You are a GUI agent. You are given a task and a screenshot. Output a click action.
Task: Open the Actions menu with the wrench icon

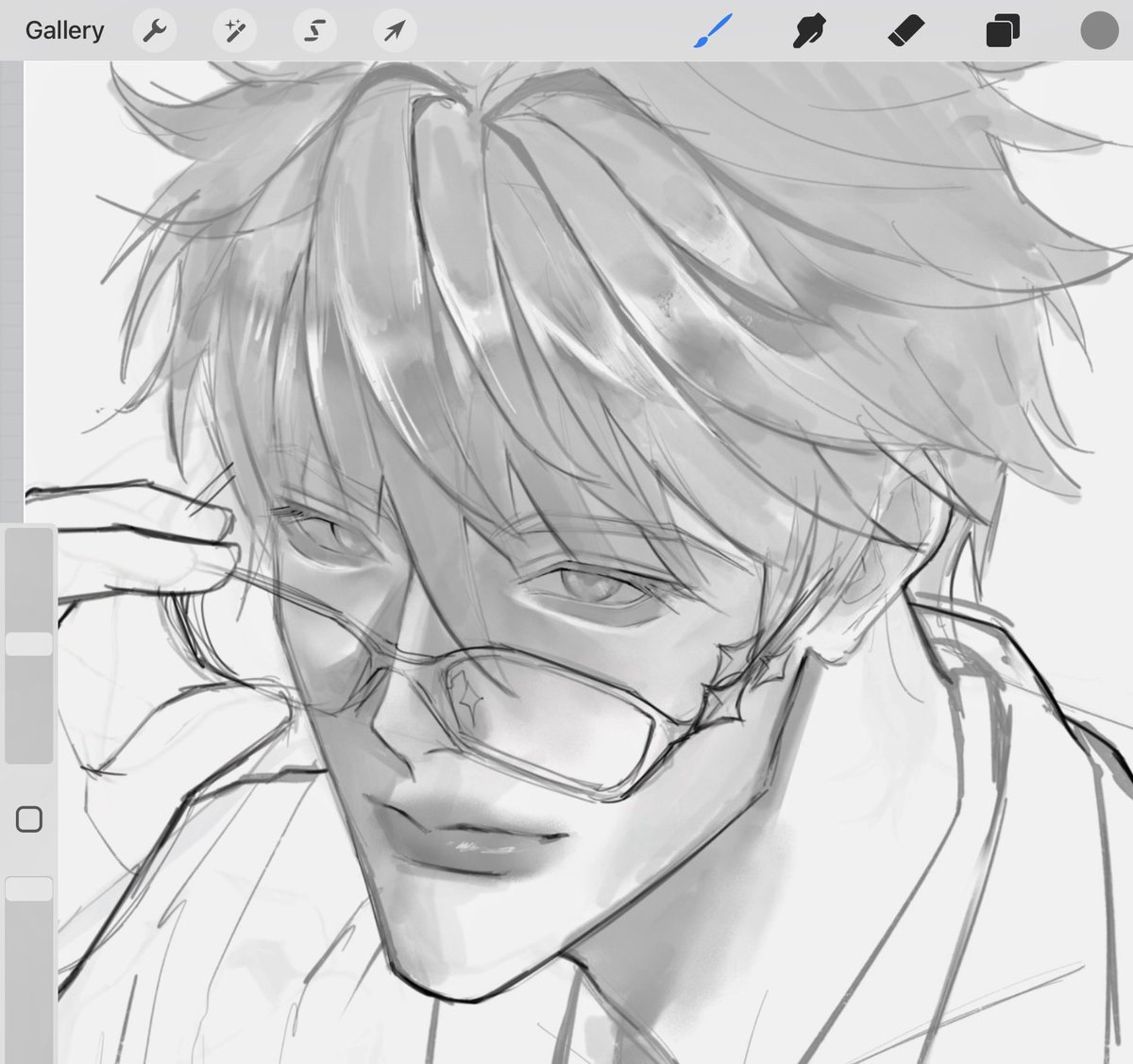click(x=154, y=29)
